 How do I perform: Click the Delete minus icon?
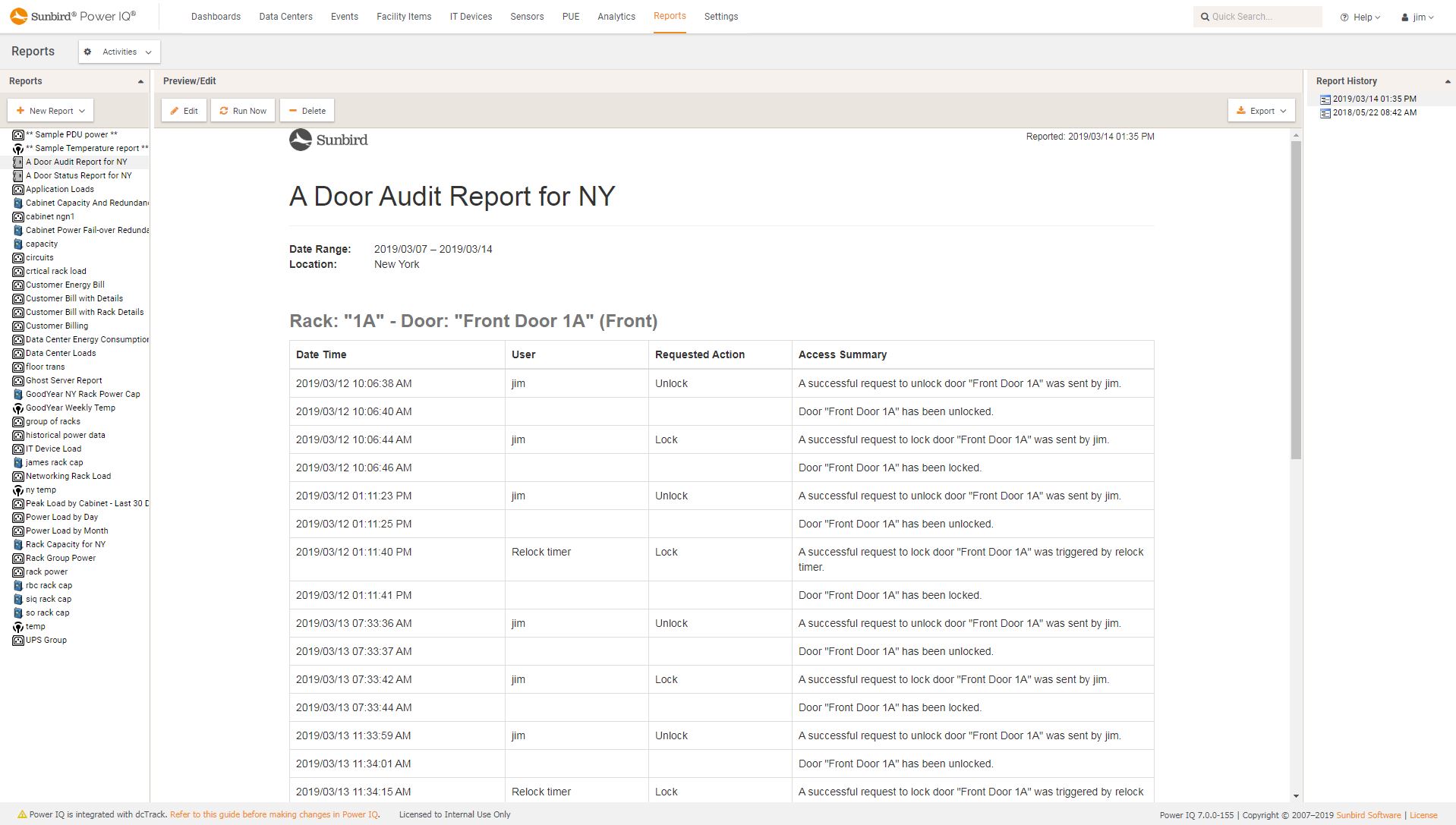click(x=294, y=110)
